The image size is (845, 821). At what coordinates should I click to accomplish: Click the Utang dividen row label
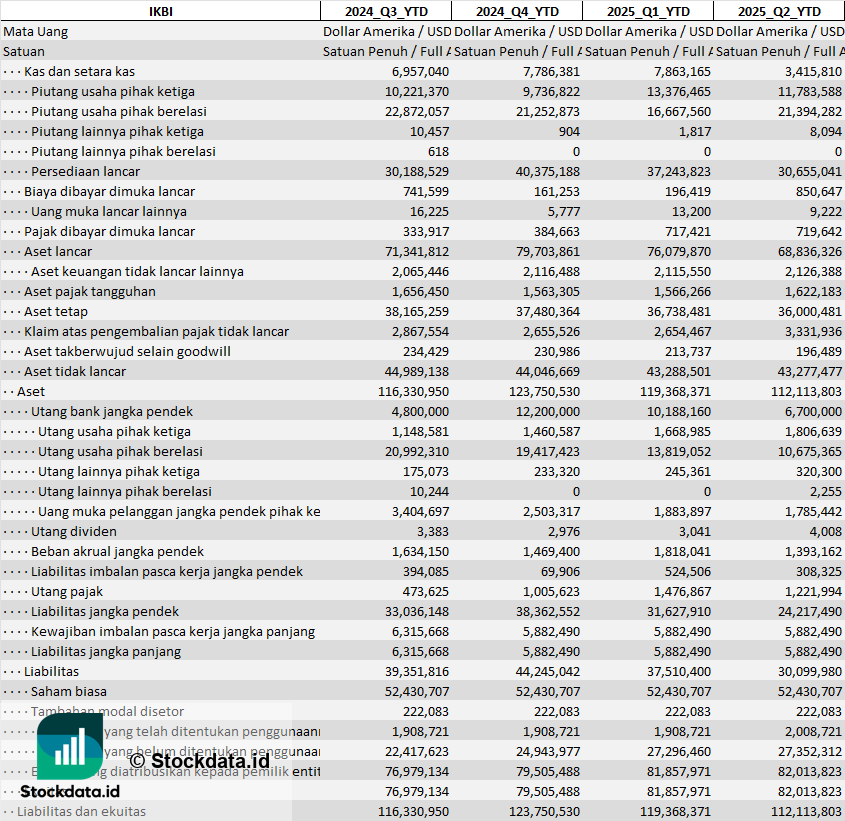click(73, 531)
